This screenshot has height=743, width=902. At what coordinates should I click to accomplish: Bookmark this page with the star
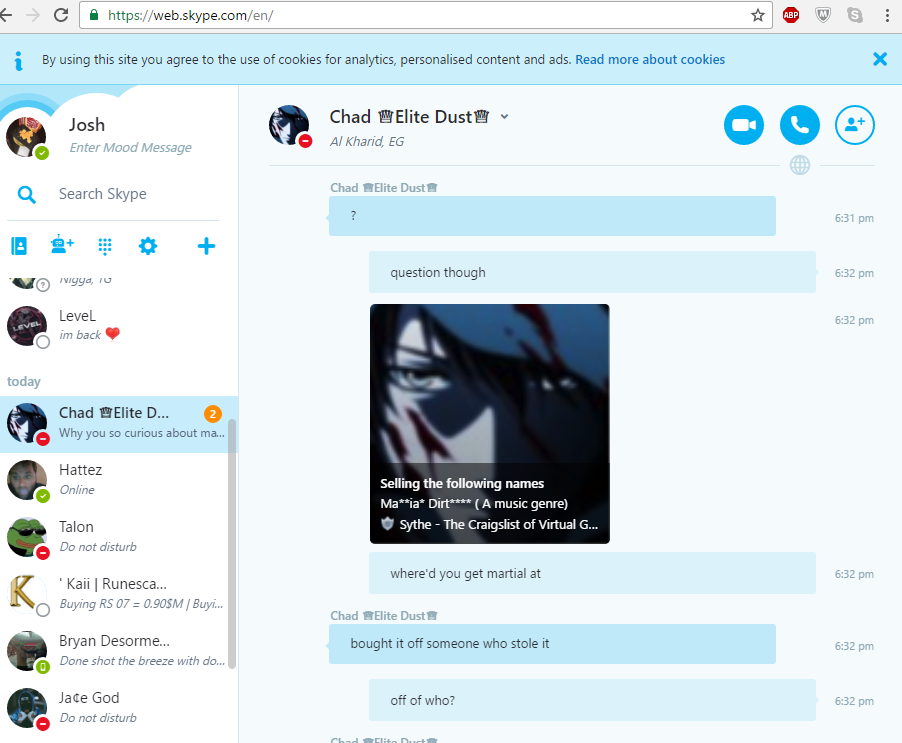click(758, 15)
